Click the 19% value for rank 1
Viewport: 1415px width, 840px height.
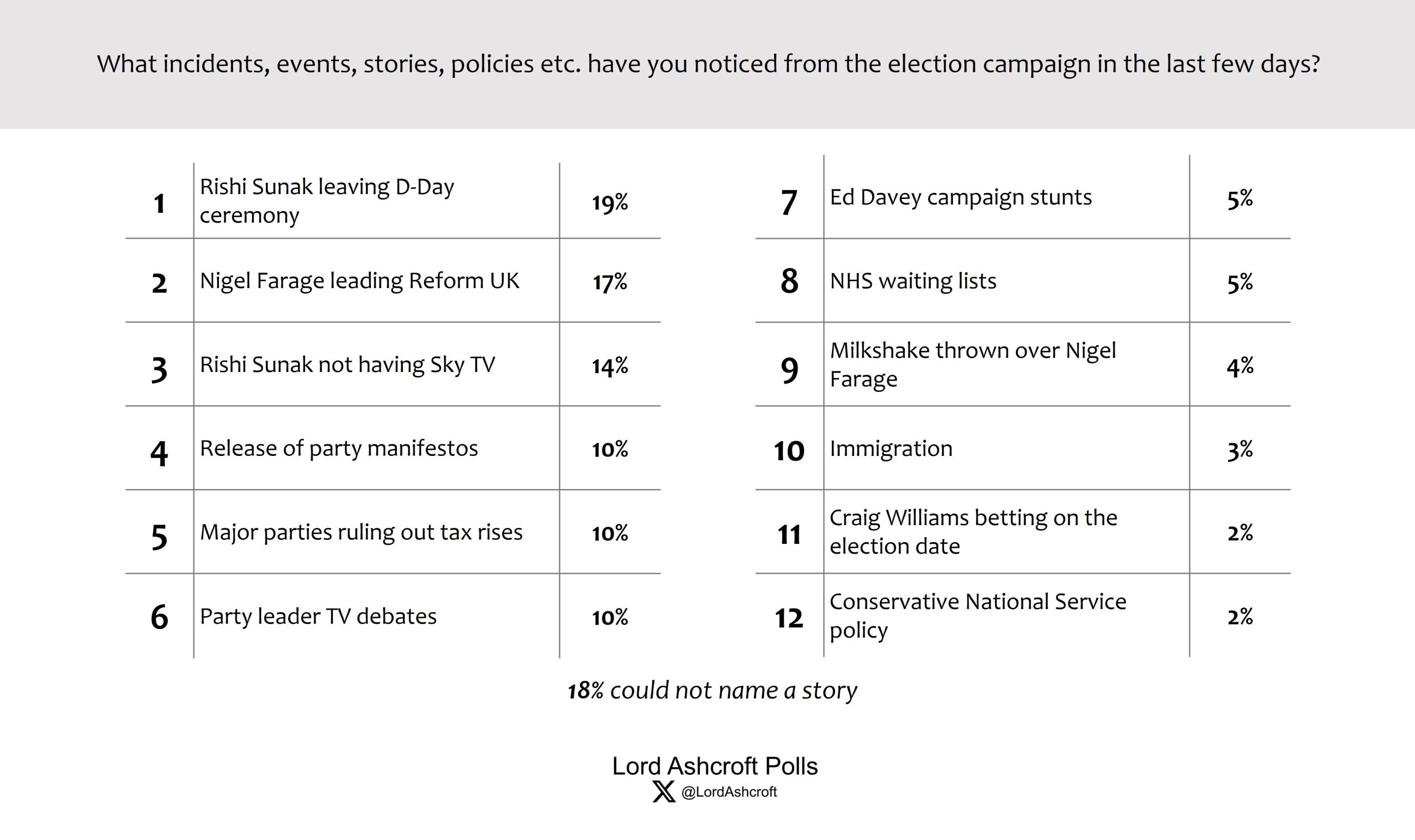coord(610,203)
